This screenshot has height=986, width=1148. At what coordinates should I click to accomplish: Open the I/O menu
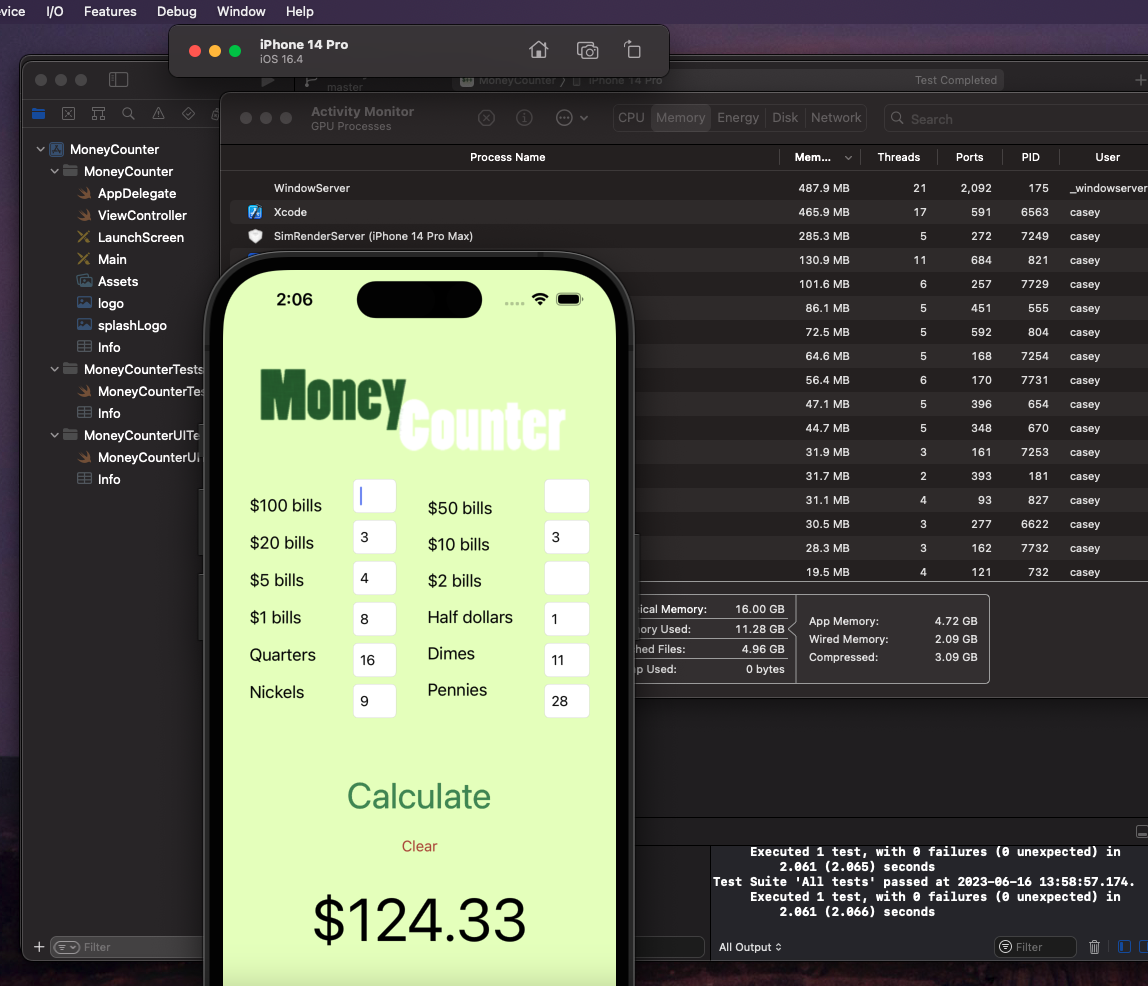pos(55,11)
